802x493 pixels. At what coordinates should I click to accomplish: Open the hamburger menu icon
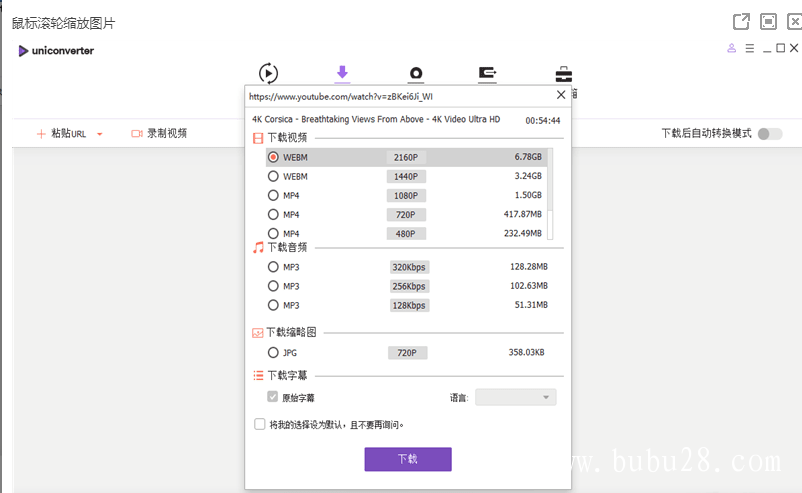(x=750, y=48)
